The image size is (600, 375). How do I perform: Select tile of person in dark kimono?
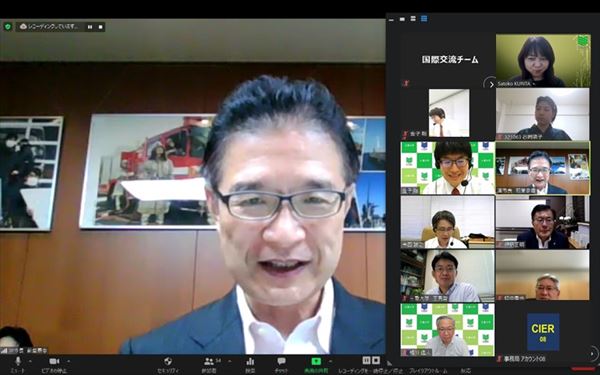(543, 114)
